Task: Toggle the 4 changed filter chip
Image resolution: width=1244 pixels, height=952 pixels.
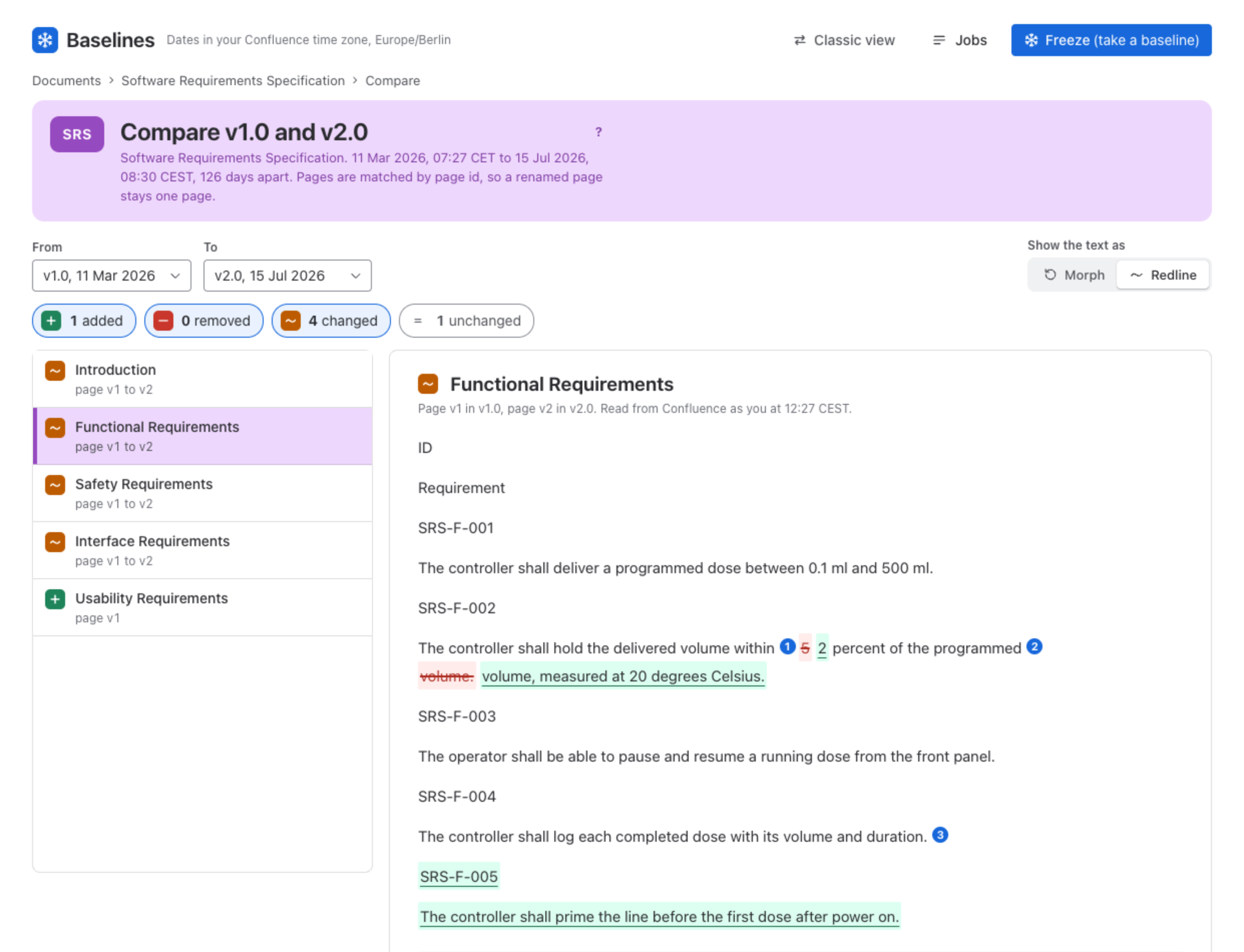Action: point(331,321)
